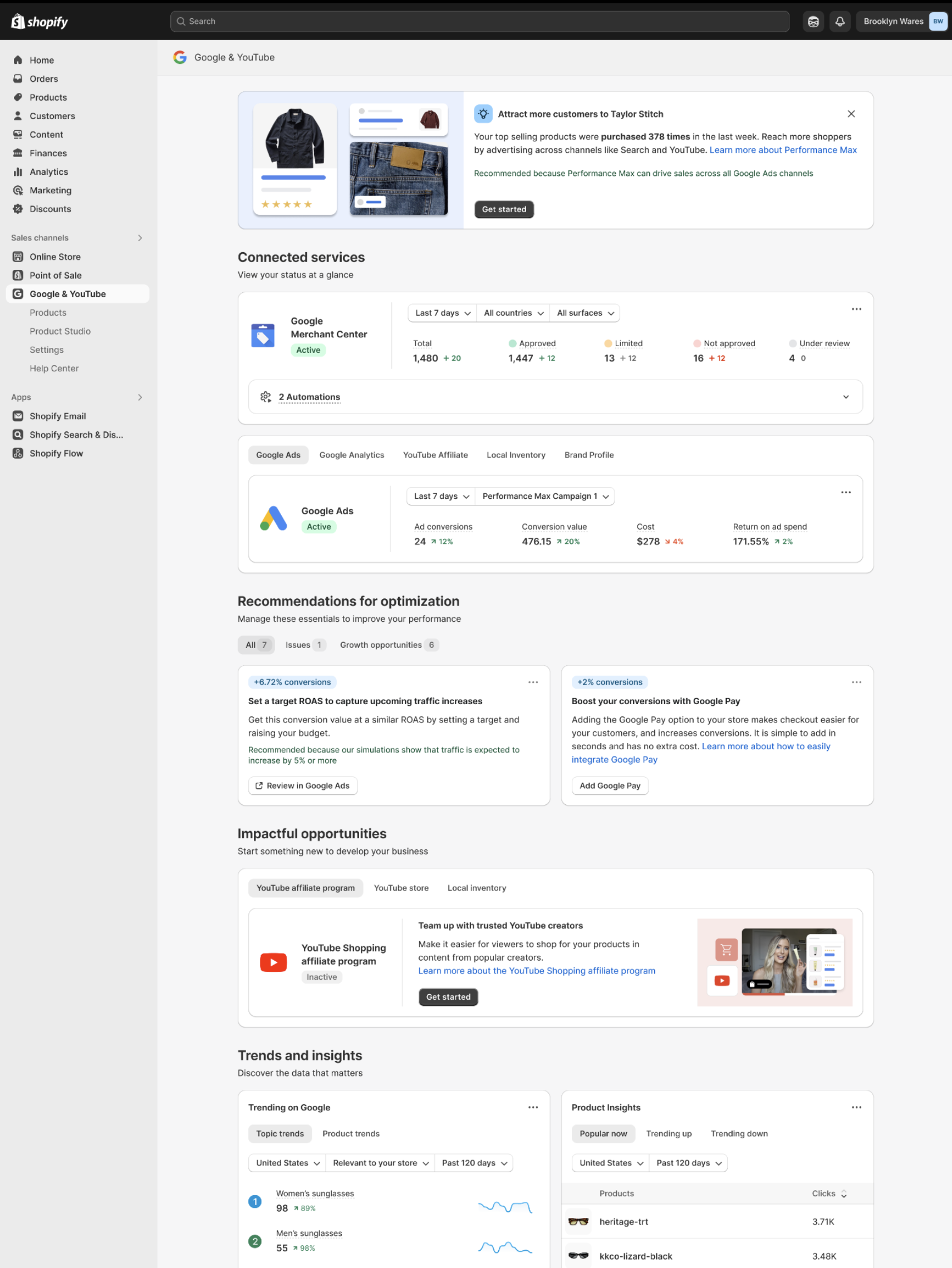Open Shopify Search & Discovery app
This screenshot has height=1268, width=952.
[x=76, y=435]
